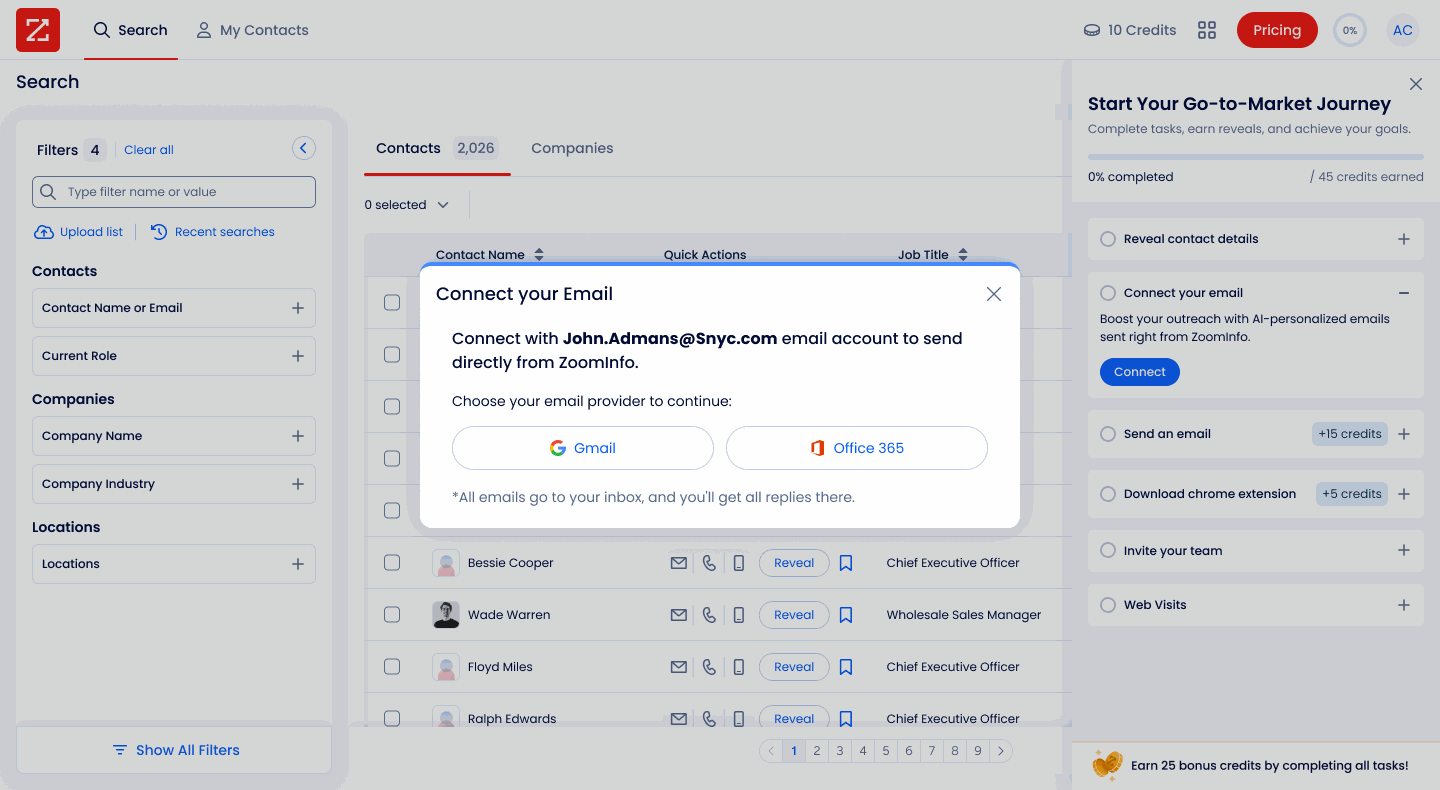Close the Connect your Email dialog
This screenshot has width=1440, height=790.
pyautogui.click(x=994, y=294)
